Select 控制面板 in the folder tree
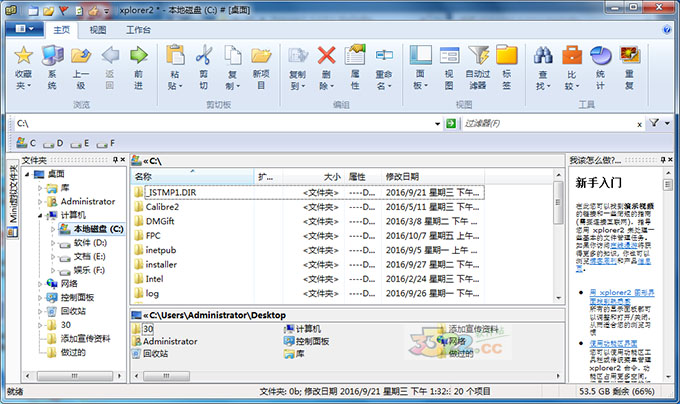The width and height of the screenshot is (680, 404). click(x=77, y=297)
